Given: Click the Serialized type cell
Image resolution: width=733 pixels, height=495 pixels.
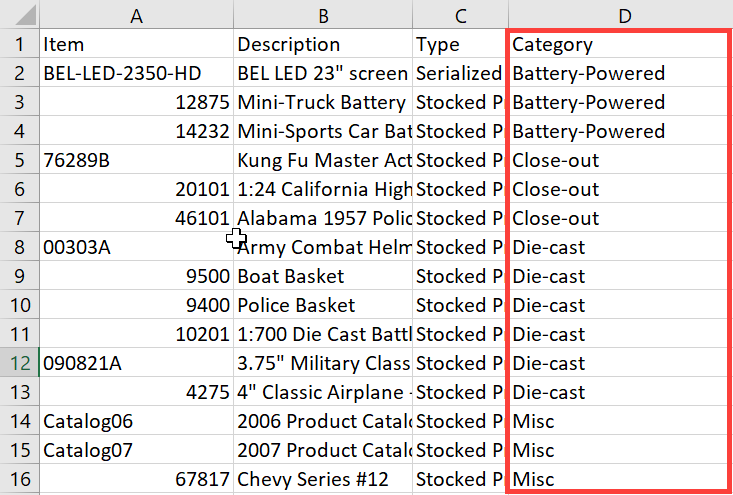Looking at the screenshot, I should pyautogui.click(x=459, y=73).
